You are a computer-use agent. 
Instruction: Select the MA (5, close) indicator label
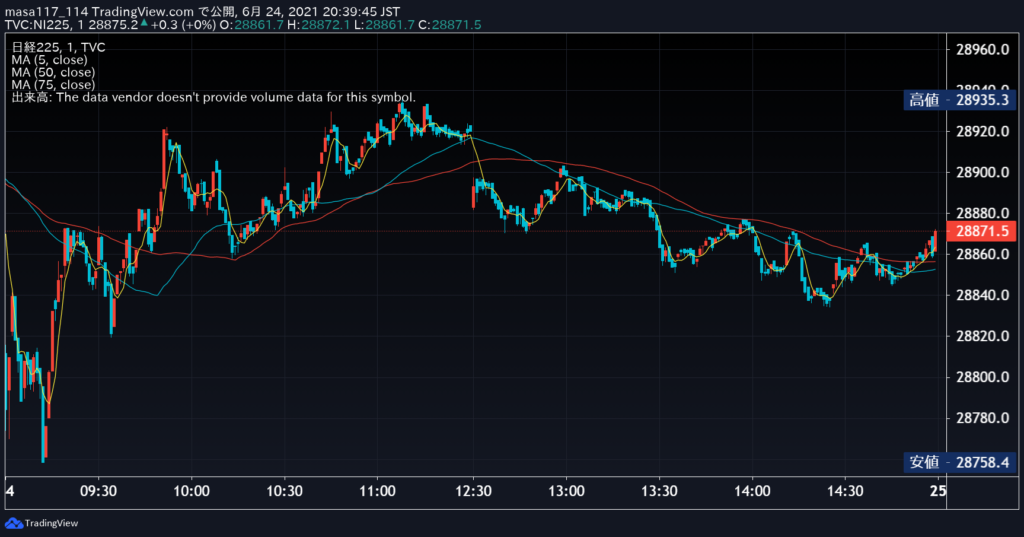49,60
